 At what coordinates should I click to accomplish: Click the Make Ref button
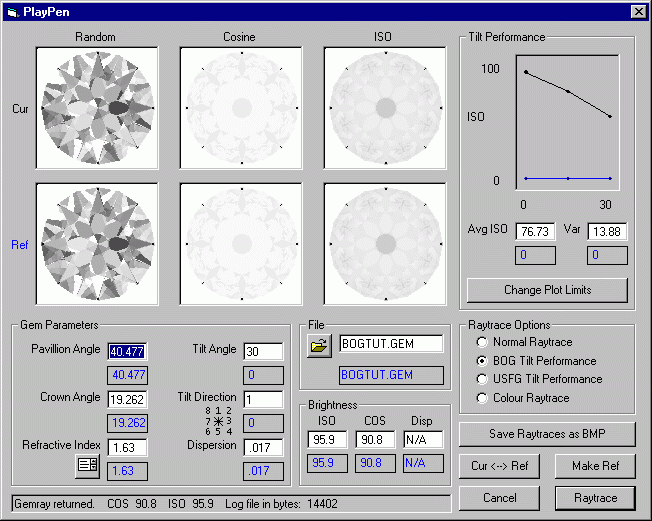coord(595,466)
